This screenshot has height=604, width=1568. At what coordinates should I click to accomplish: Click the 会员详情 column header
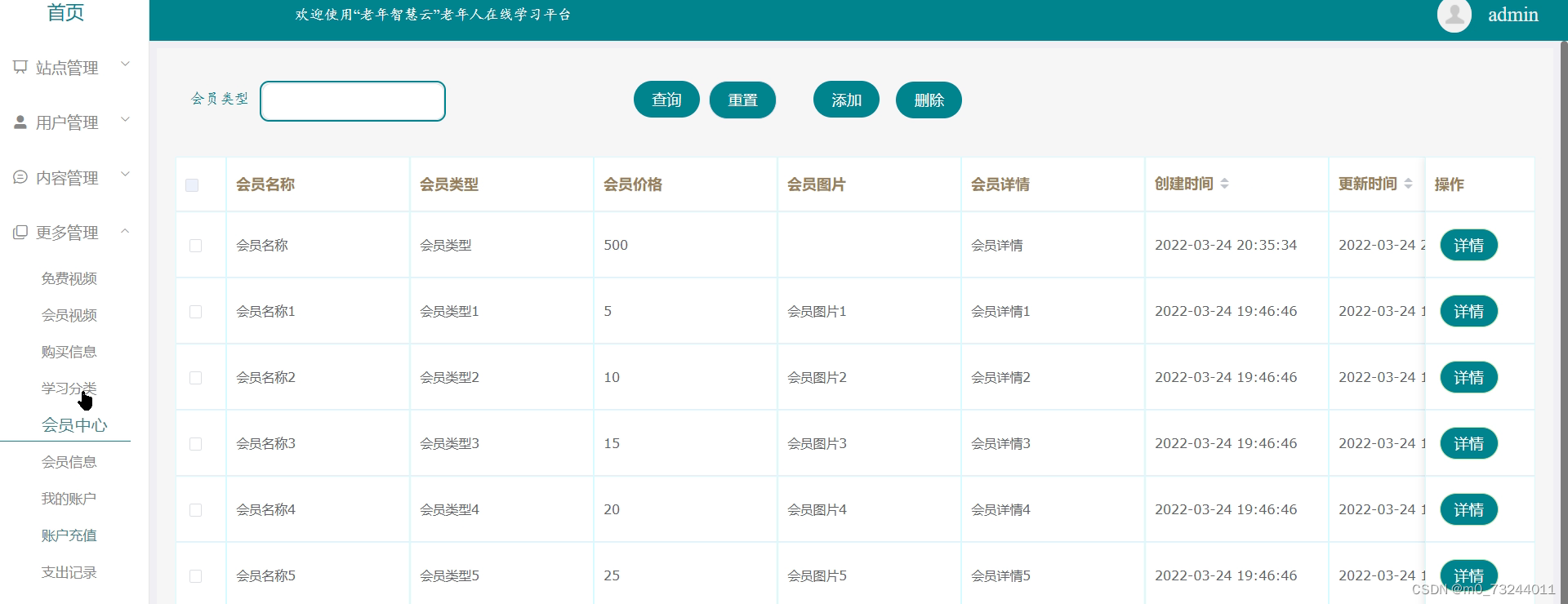[x=1000, y=184]
